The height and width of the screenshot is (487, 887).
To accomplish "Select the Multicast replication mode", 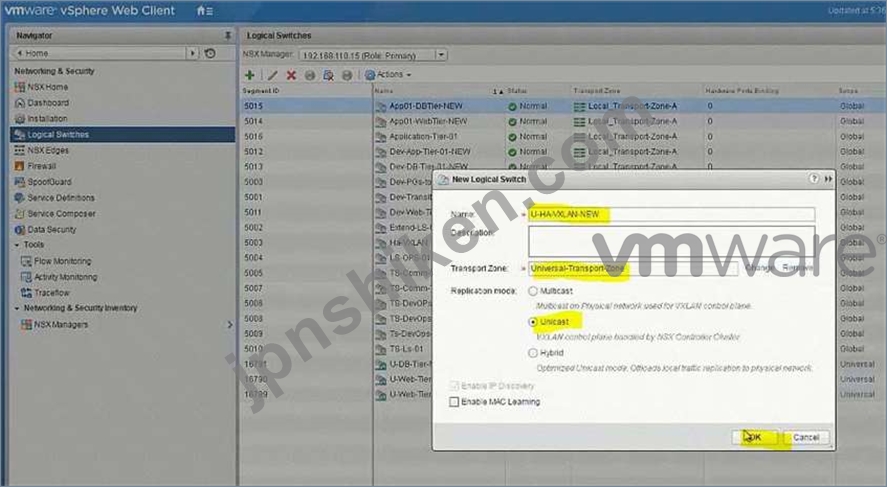I will (532, 291).
